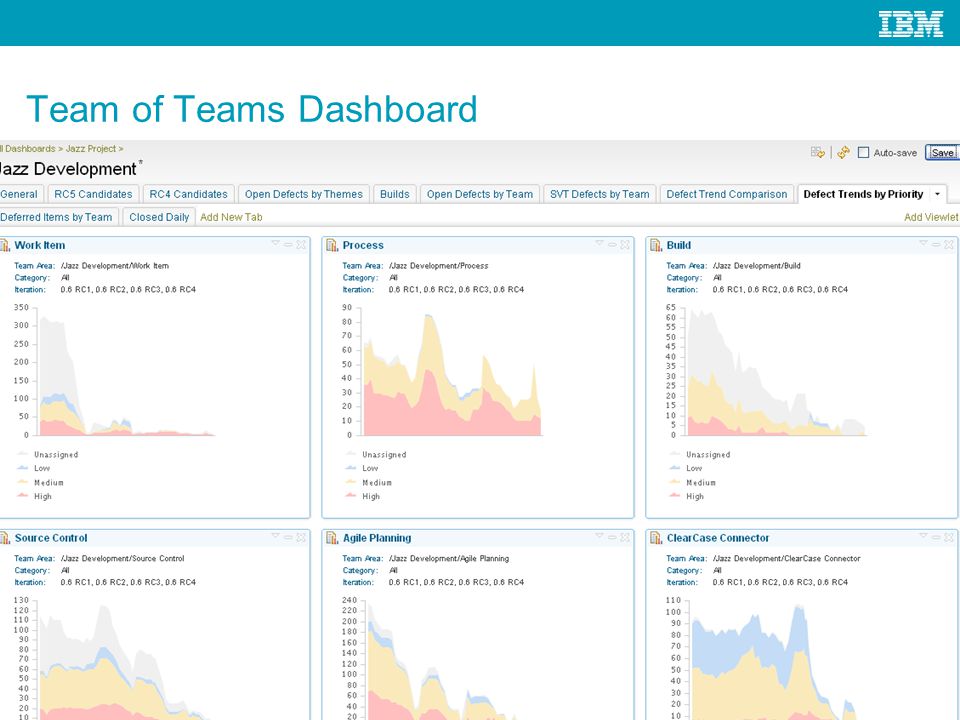Click the Save button
Screen dimensions: 960x720
point(942,152)
